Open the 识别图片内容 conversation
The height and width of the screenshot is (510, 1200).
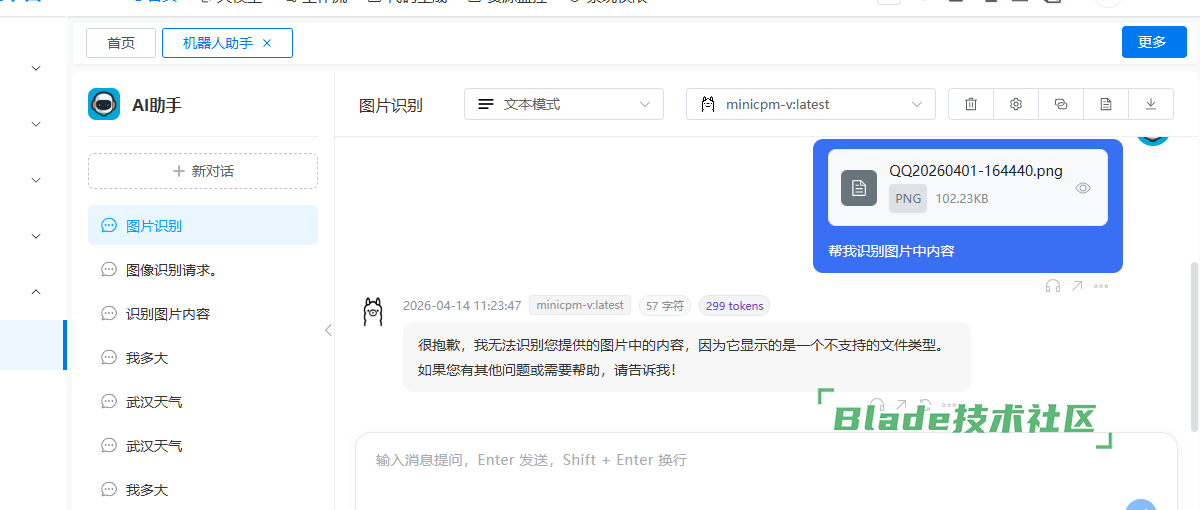(x=203, y=313)
